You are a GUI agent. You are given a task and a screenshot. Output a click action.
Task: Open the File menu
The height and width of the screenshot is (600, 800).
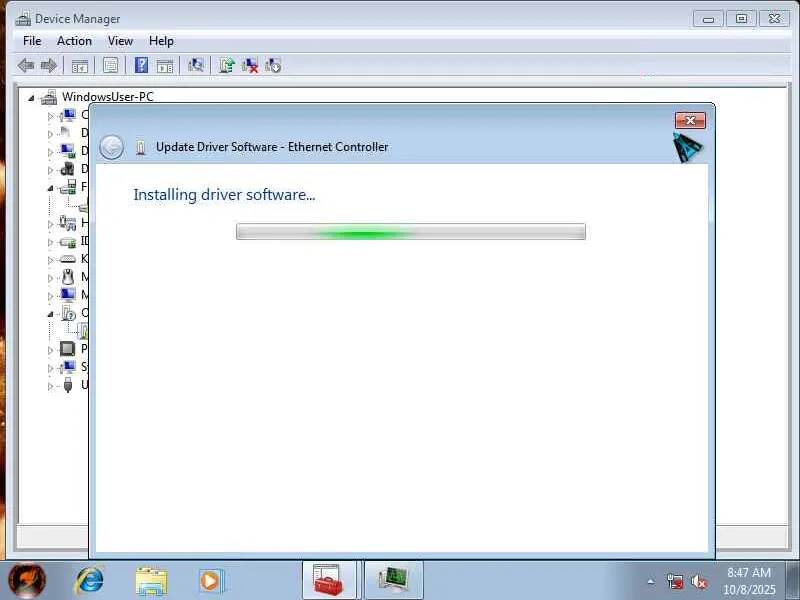[32, 41]
